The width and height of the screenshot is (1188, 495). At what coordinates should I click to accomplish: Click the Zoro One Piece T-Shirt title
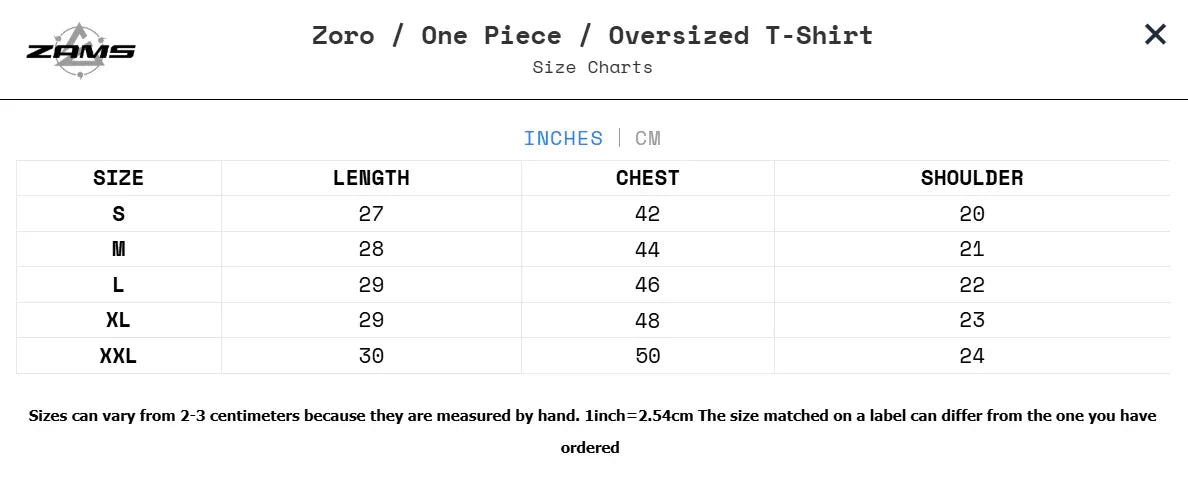coord(592,35)
